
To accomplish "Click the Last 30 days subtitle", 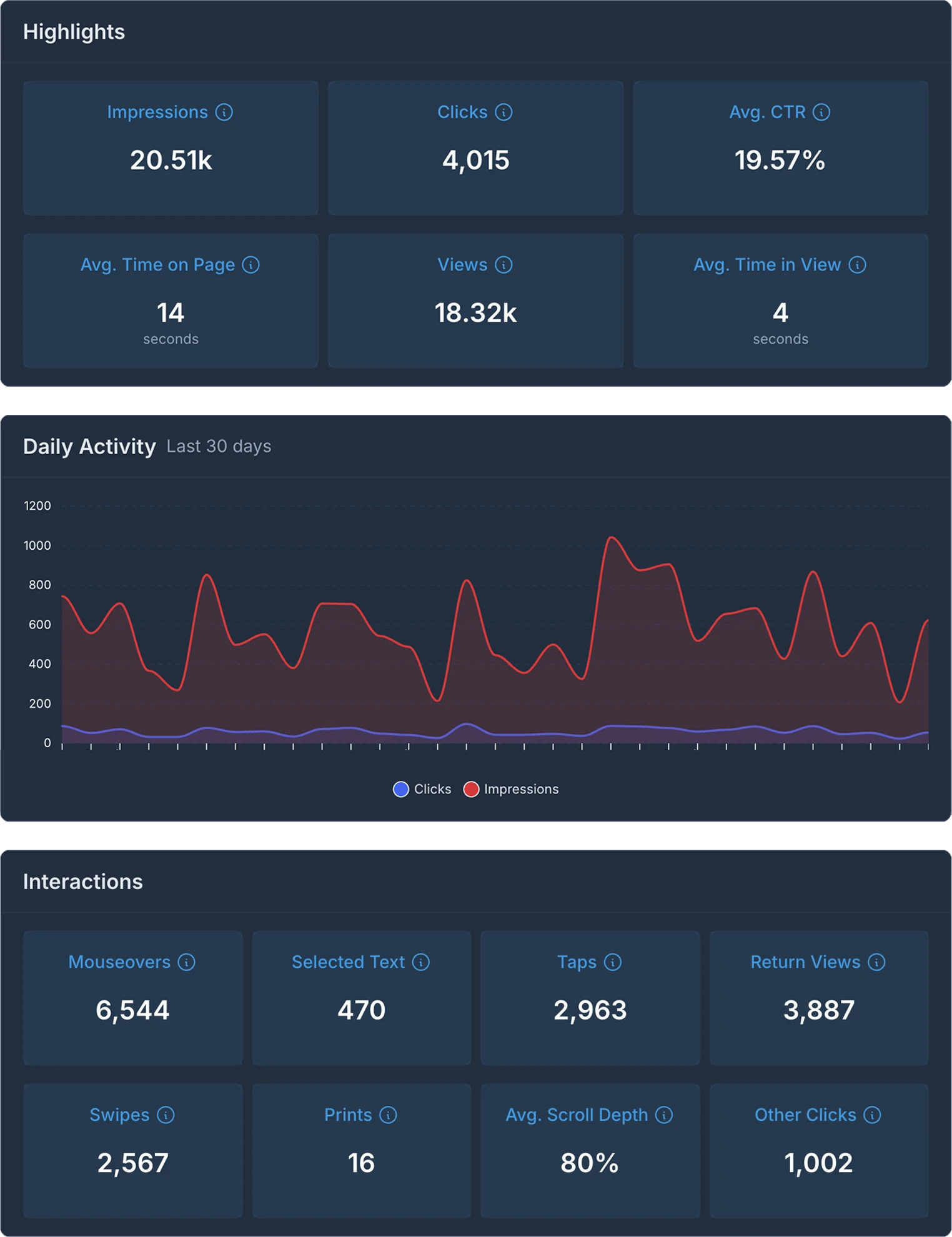I will click(219, 447).
